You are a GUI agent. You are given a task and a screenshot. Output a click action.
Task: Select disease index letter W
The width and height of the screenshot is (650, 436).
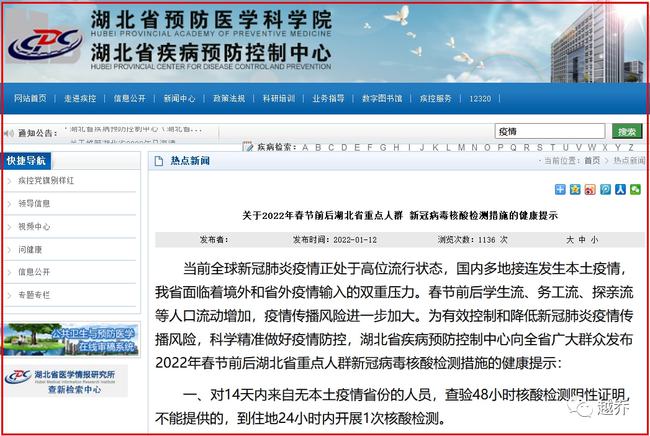click(x=592, y=147)
